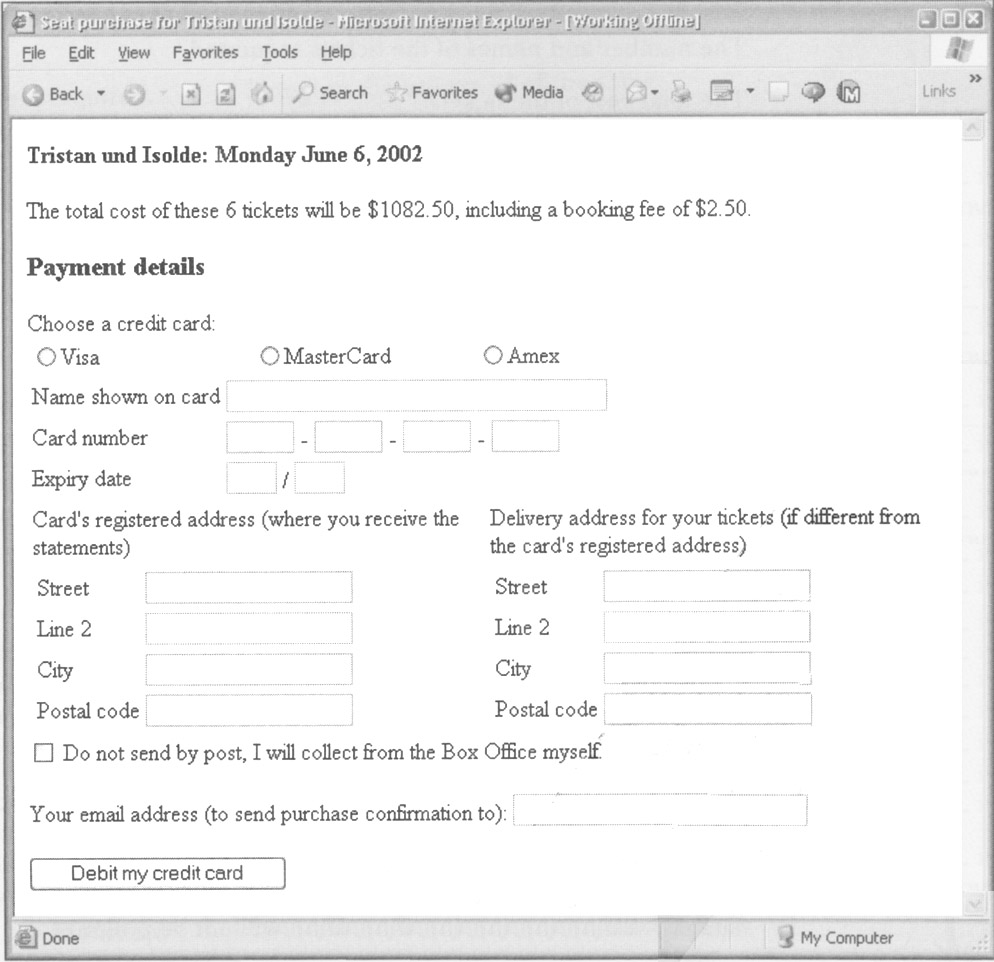The width and height of the screenshot is (994, 962).
Task: Open the Search pane
Action: click(331, 93)
